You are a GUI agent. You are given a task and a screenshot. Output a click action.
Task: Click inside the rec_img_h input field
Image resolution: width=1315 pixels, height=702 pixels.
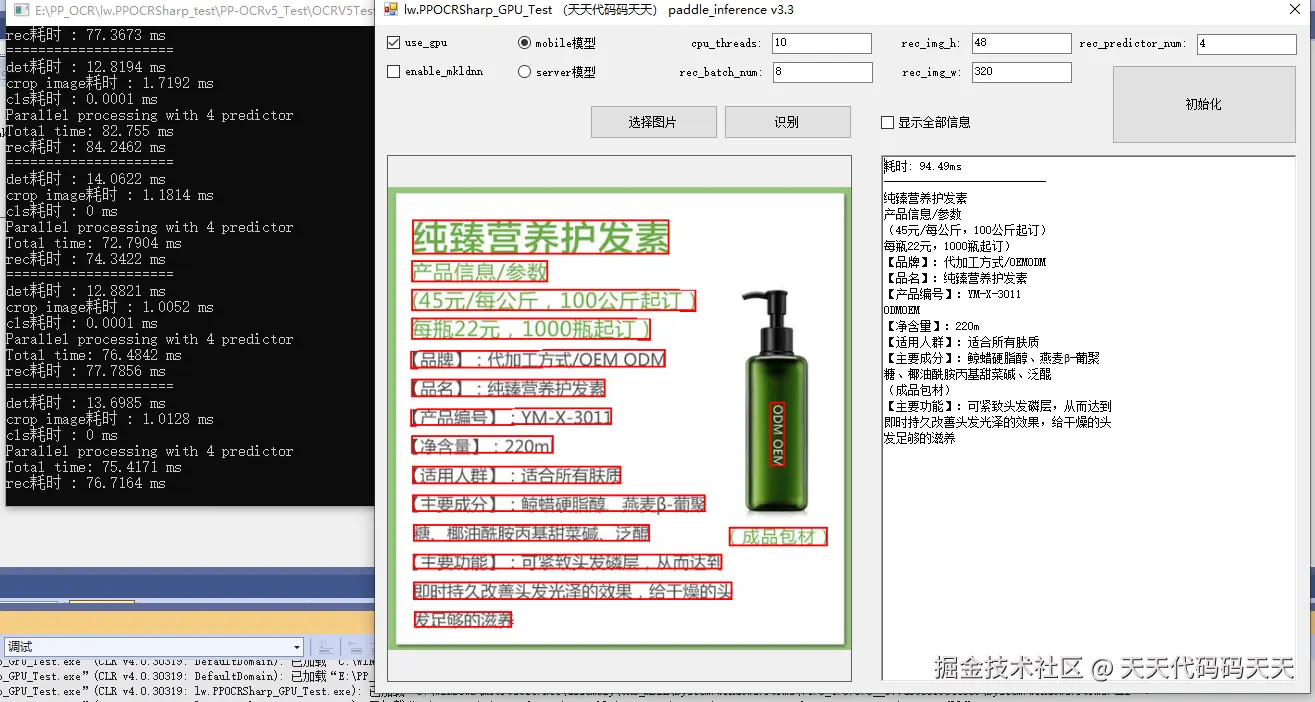(1019, 42)
